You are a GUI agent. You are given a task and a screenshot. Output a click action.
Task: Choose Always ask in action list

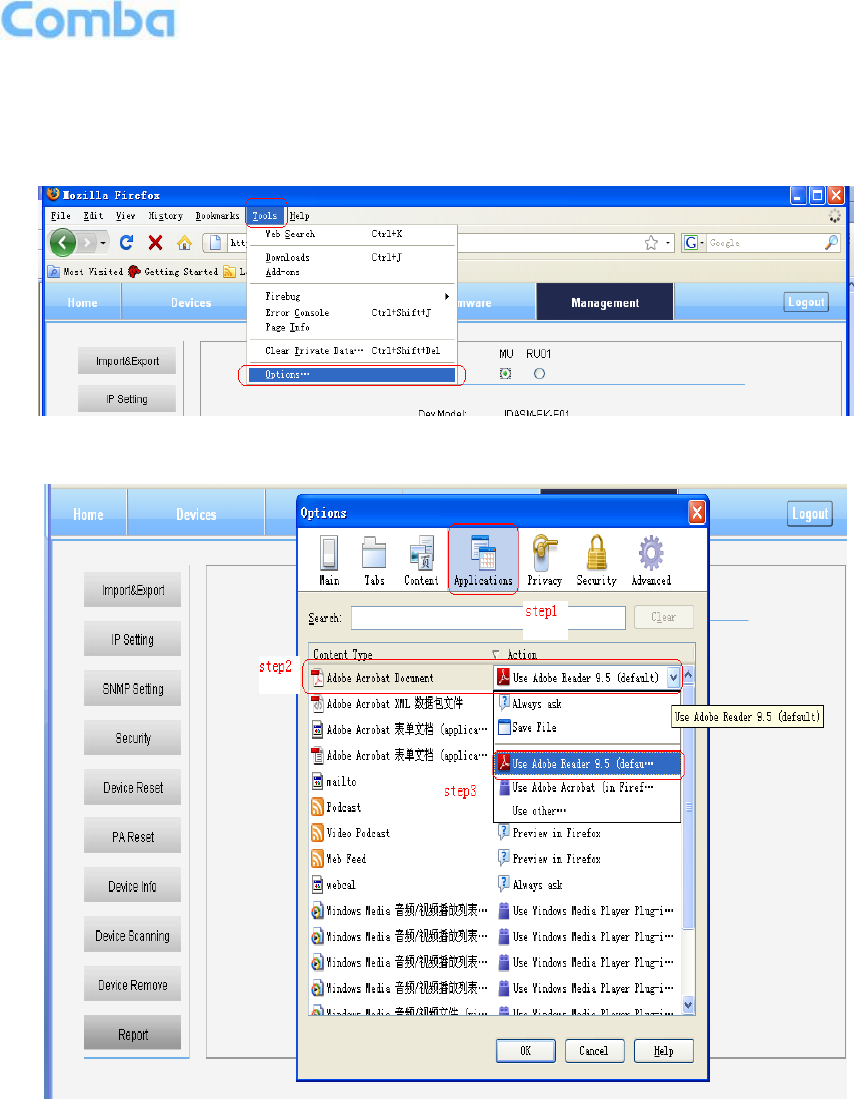pyautogui.click(x=588, y=704)
